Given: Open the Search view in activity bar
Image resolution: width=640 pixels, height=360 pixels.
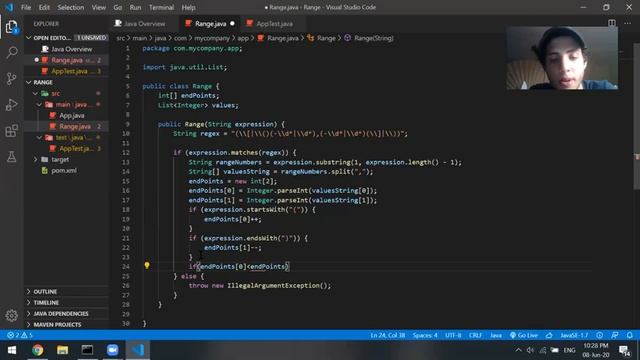Looking at the screenshot, I should point(11,52).
